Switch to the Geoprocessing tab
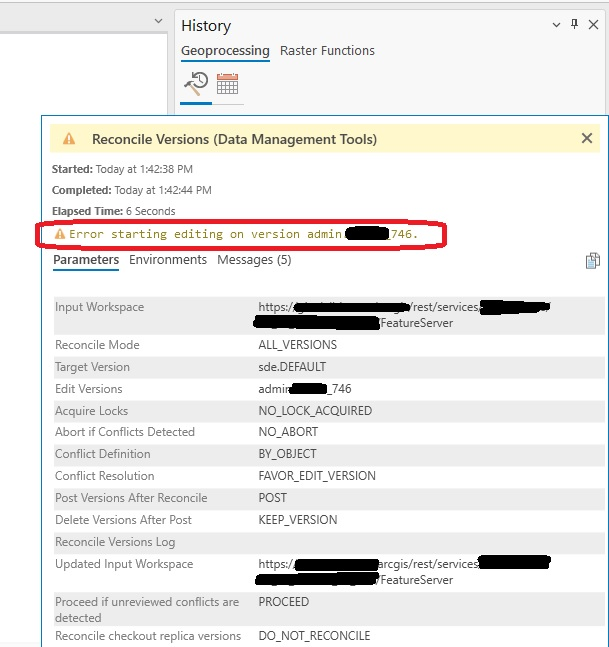Image resolution: width=609 pixels, height=647 pixels. point(225,51)
